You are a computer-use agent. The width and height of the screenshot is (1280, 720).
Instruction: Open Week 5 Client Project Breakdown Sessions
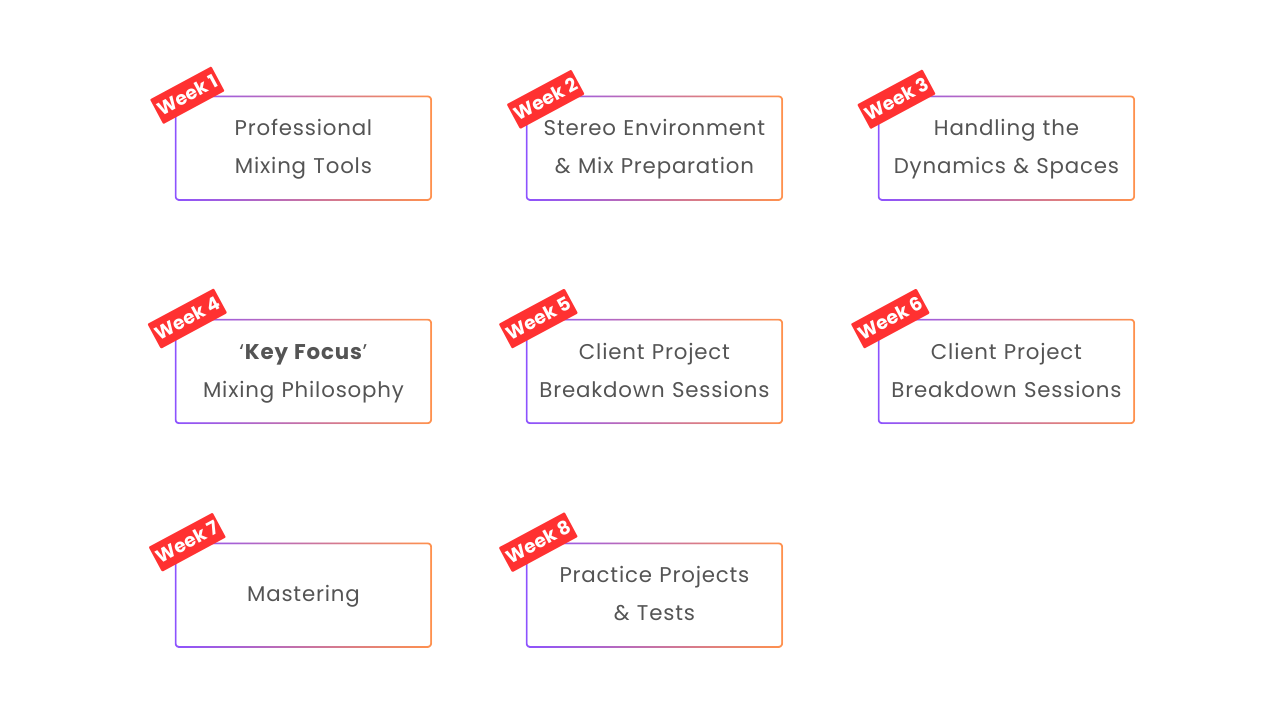tap(655, 371)
